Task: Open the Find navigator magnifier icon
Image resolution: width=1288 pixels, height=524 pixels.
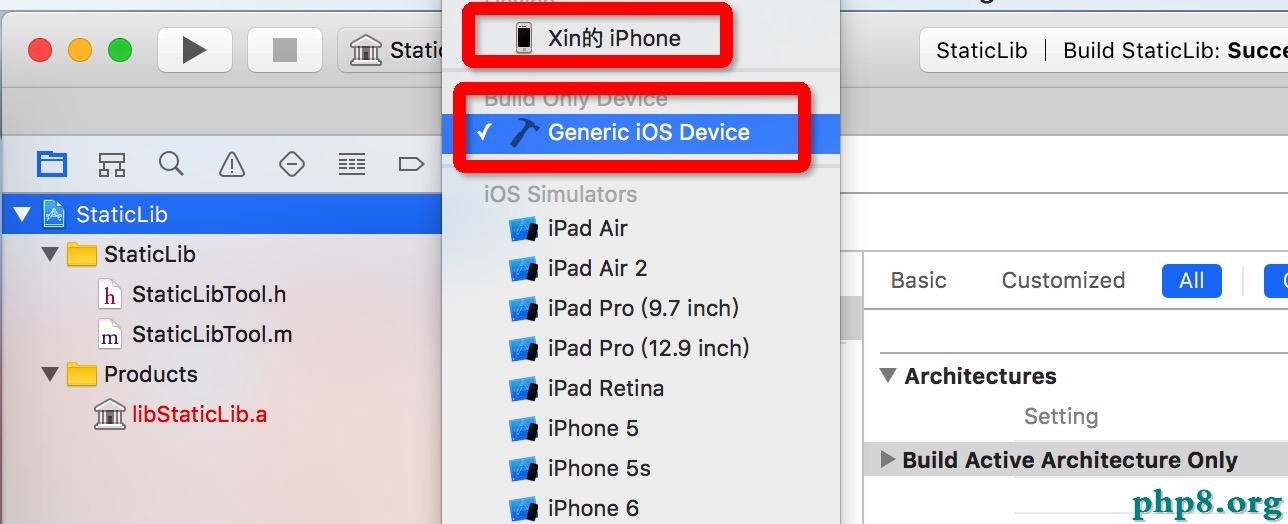Action: pyautogui.click(x=171, y=164)
